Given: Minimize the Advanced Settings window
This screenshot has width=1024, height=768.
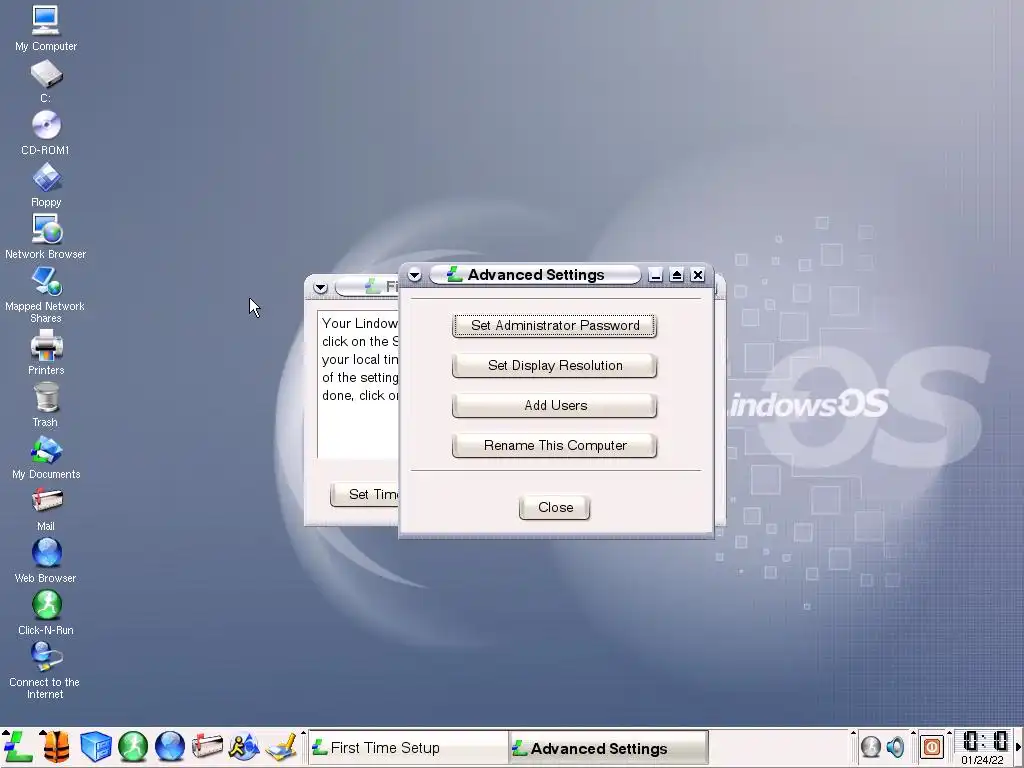Looking at the screenshot, I should pos(656,276).
